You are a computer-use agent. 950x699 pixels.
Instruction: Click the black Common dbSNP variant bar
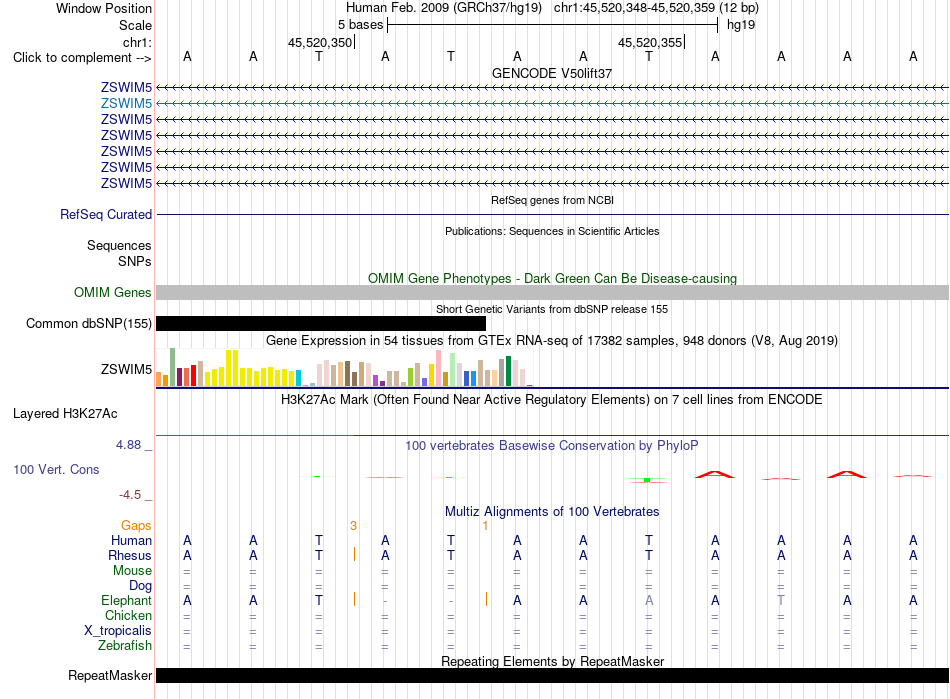coord(321,323)
